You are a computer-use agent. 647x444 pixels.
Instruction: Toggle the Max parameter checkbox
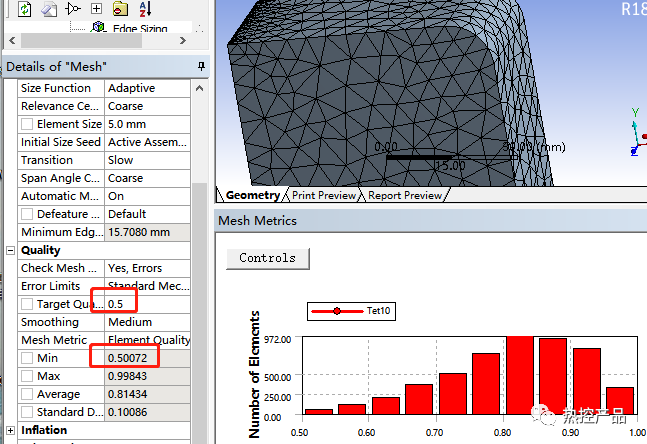[x=27, y=376]
